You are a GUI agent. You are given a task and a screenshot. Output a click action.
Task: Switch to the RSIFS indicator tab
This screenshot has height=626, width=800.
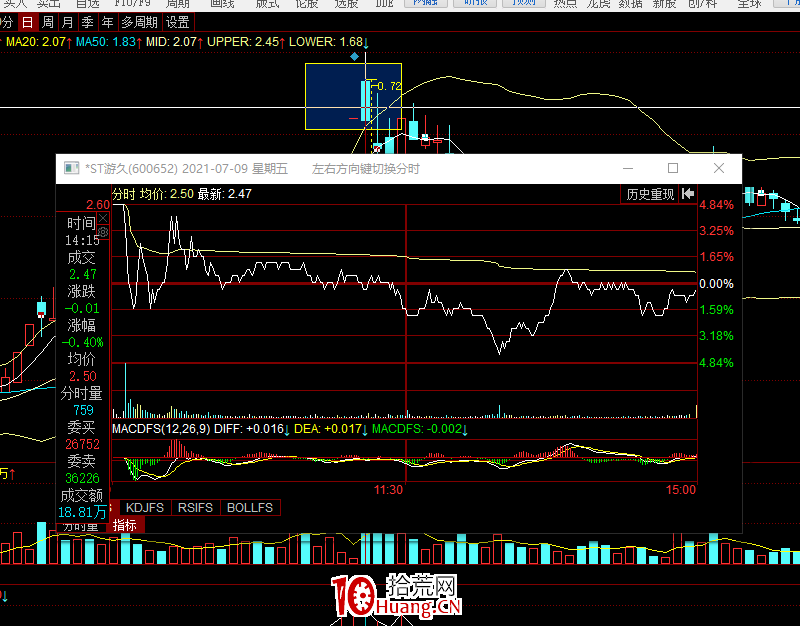click(195, 508)
